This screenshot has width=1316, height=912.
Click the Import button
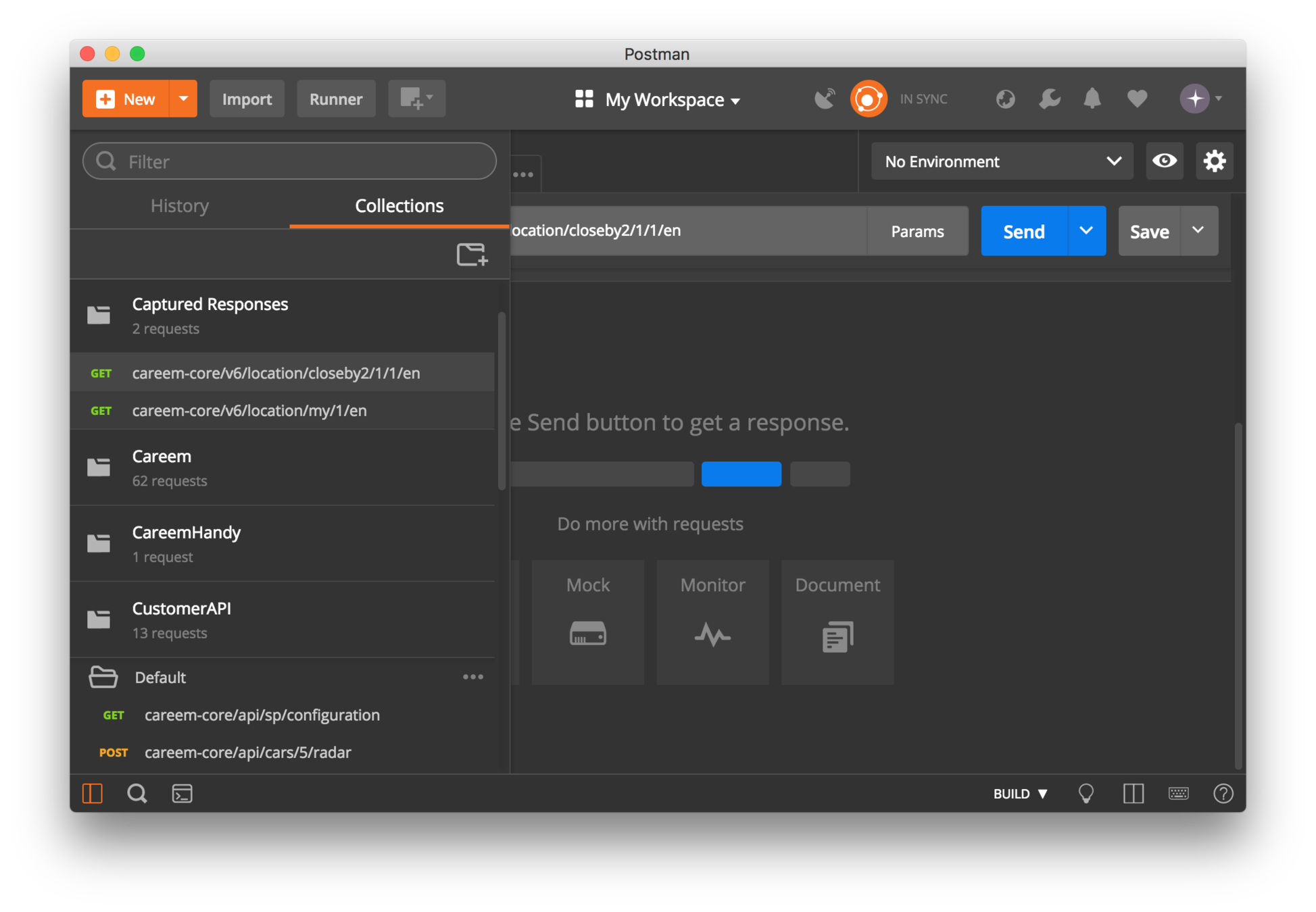247,99
